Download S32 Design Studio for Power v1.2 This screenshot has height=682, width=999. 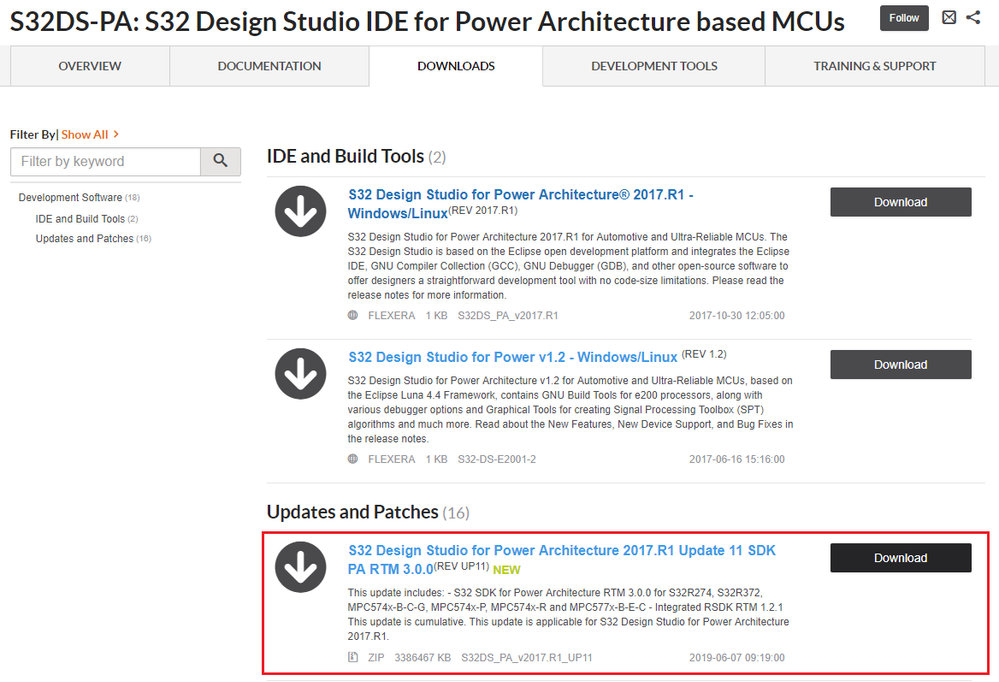[x=900, y=365]
